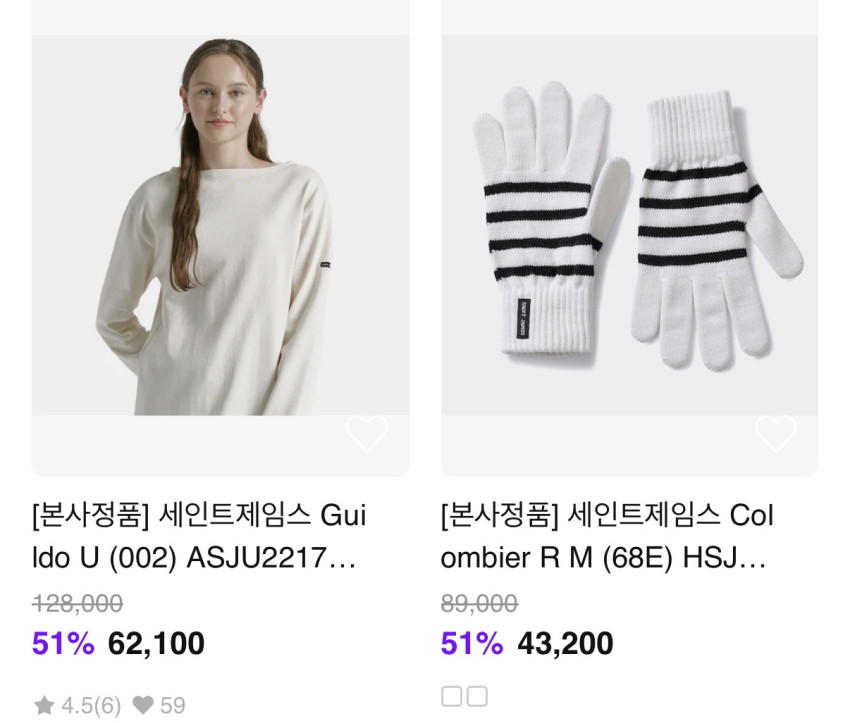Image resolution: width=850 pixels, height=723 pixels.
Task: Click the Saint James label on the left glove
Action: point(523,318)
